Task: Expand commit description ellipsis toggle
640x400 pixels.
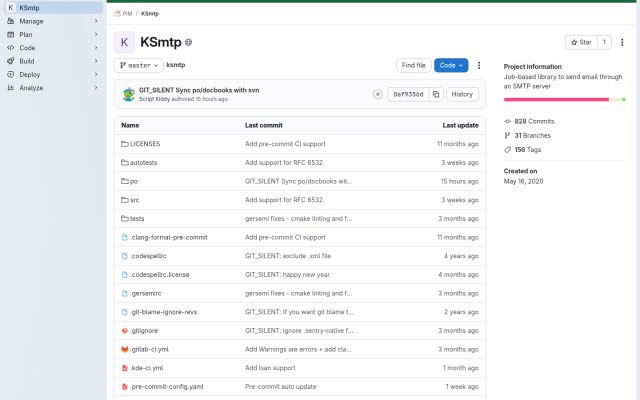Action: pyautogui.click(x=378, y=94)
